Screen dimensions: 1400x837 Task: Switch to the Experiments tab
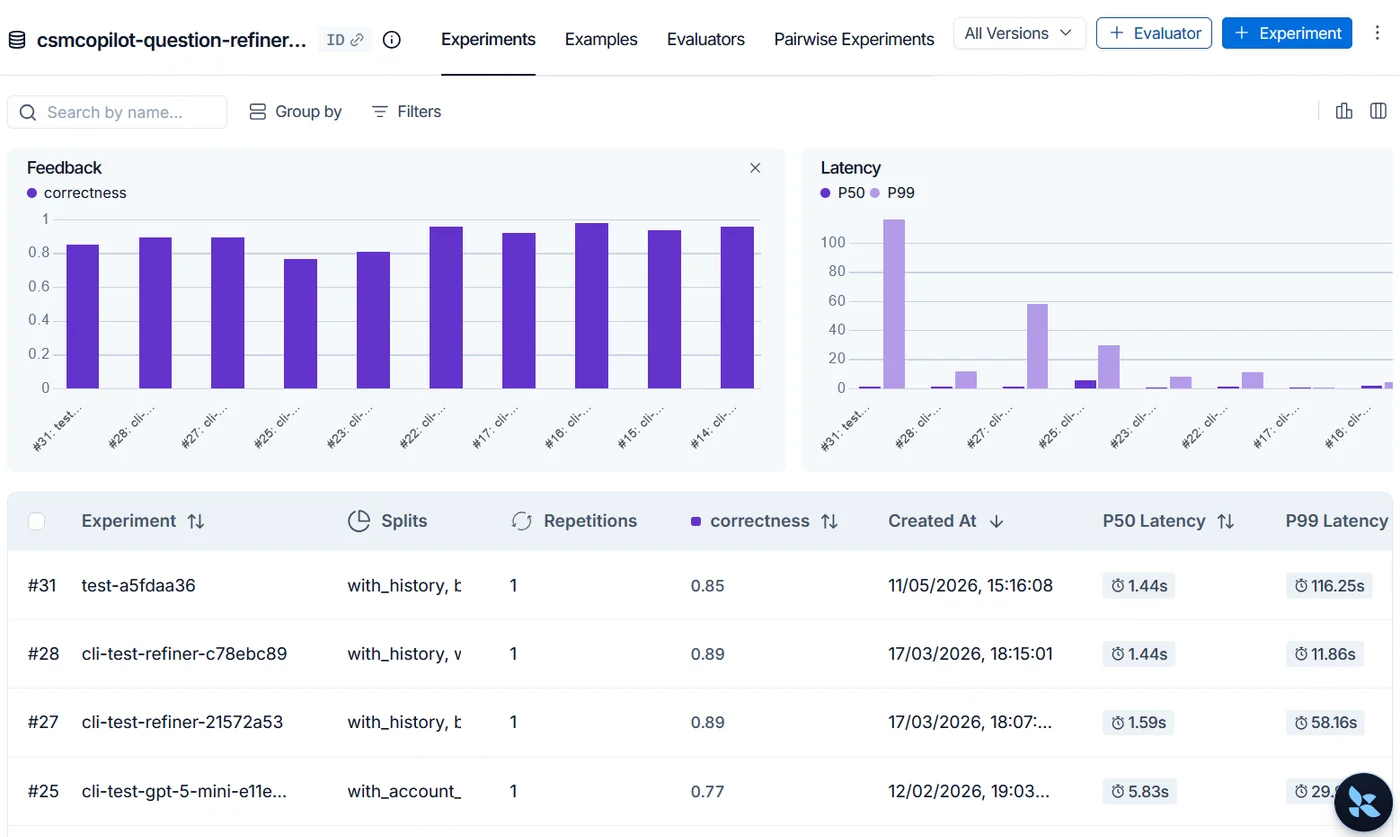[x=488, y=40]
